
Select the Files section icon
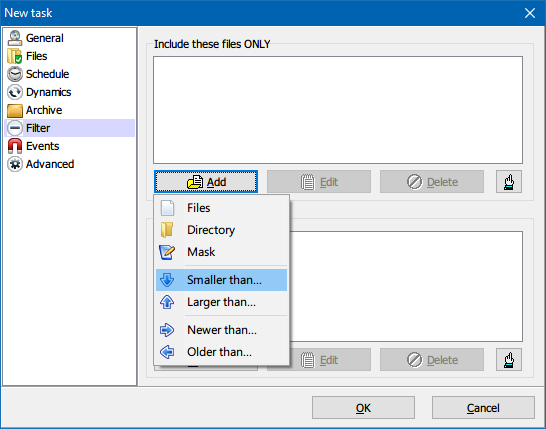15,56
